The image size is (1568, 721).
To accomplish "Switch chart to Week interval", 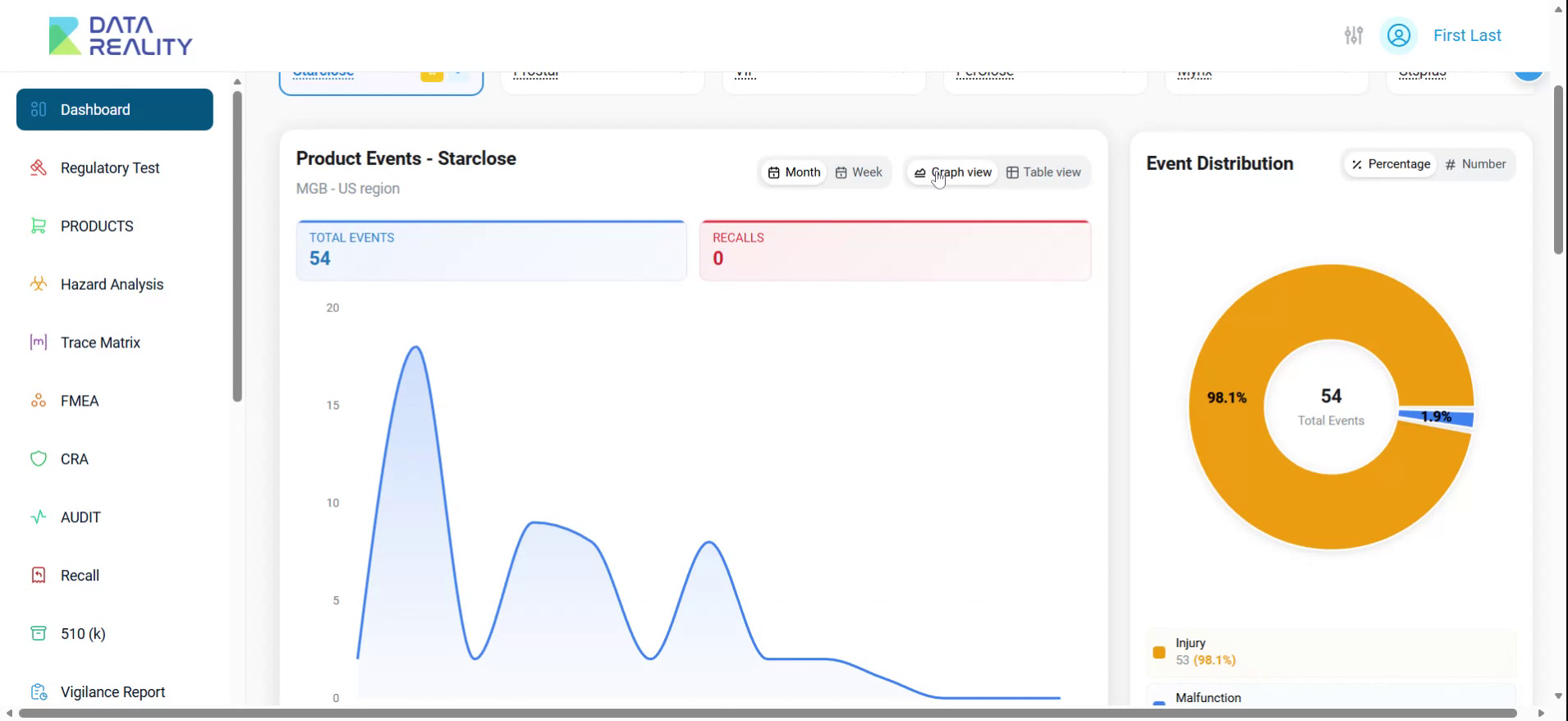I will 859,172.
